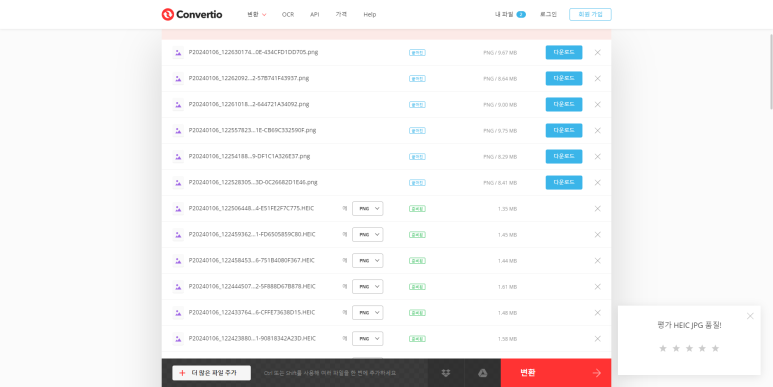
Task: Open format dropdown for 90818342A23D.HEIC
Action: tap(367, 339)
